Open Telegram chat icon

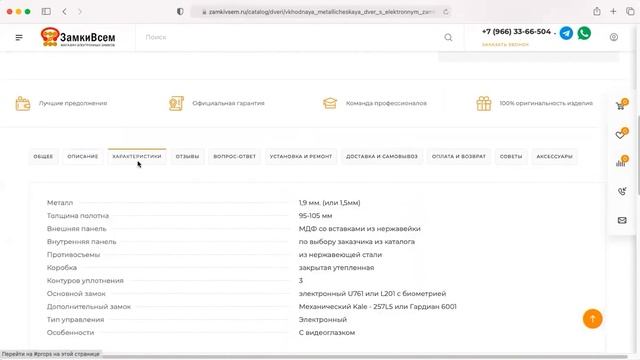point(566,33)
